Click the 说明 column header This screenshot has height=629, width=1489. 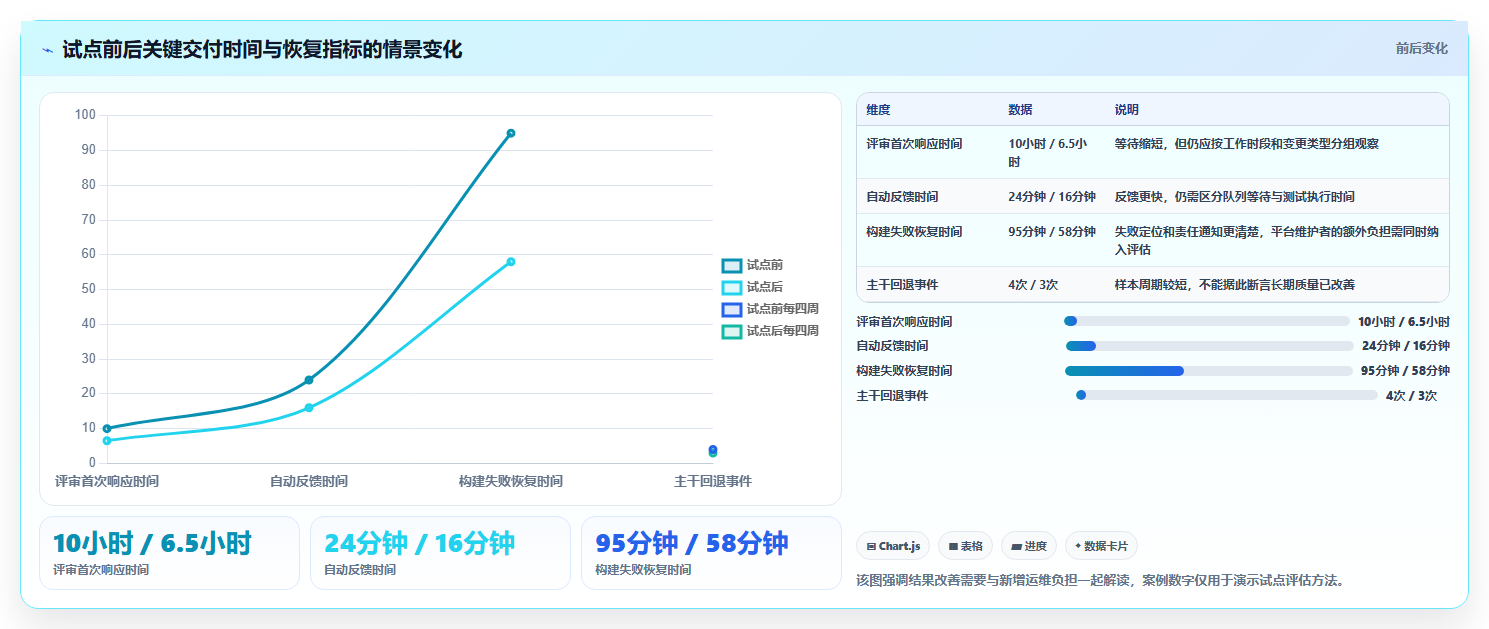click(x=1126, y=109)
